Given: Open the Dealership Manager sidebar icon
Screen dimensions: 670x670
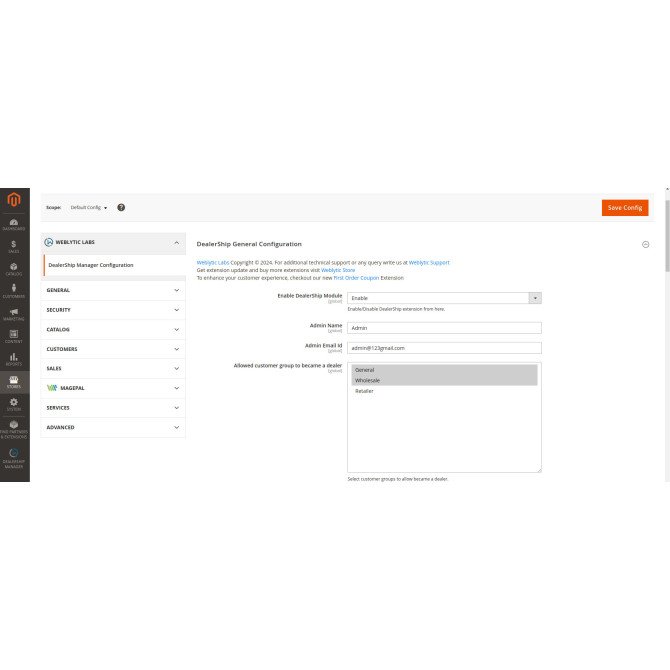Looking at the screenshot, I should click(14, 459).
